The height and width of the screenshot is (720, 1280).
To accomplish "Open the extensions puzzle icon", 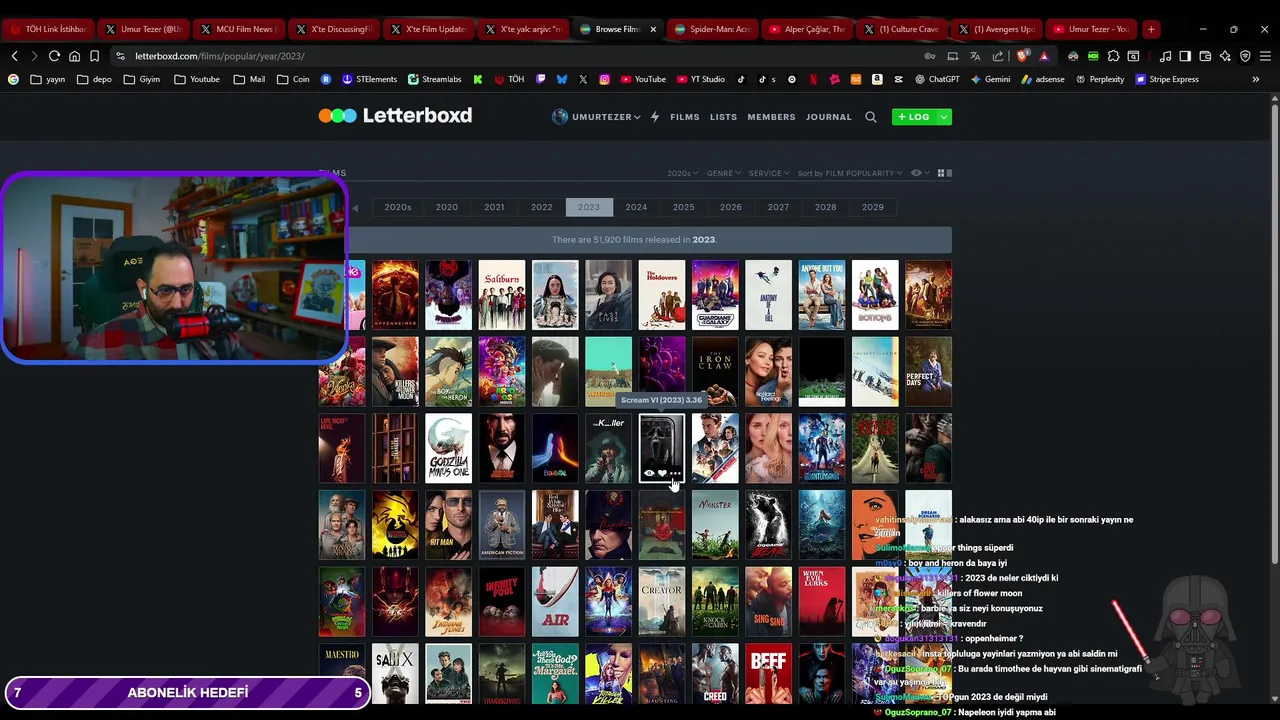I will (x=1113, y=56).
